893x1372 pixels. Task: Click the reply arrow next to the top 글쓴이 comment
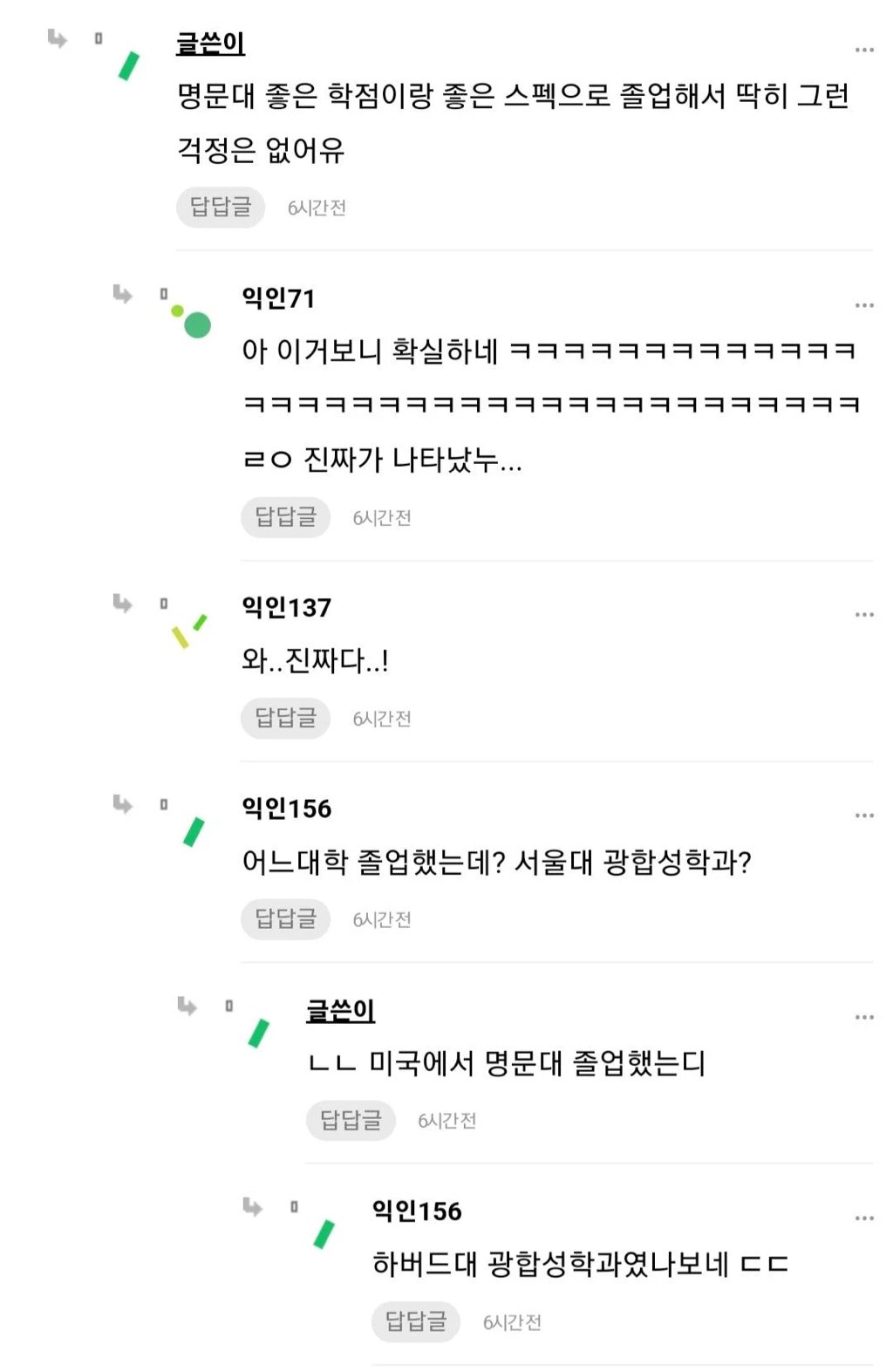point(58,38)
